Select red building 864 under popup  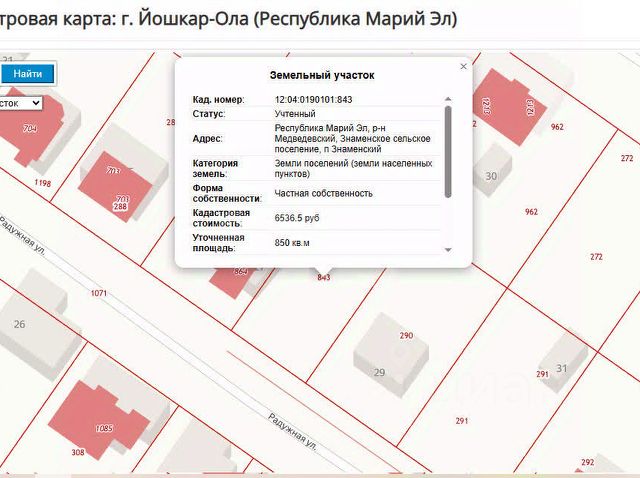coord(233,282)
